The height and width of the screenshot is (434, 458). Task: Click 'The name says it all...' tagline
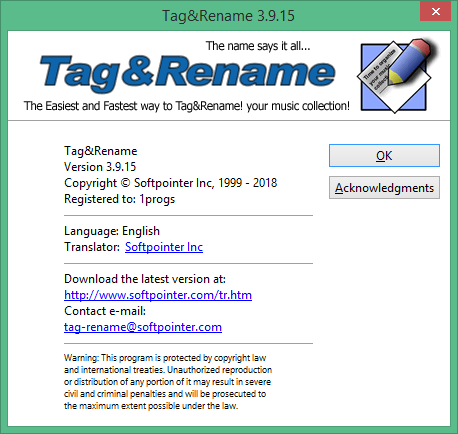coord(258,46)
